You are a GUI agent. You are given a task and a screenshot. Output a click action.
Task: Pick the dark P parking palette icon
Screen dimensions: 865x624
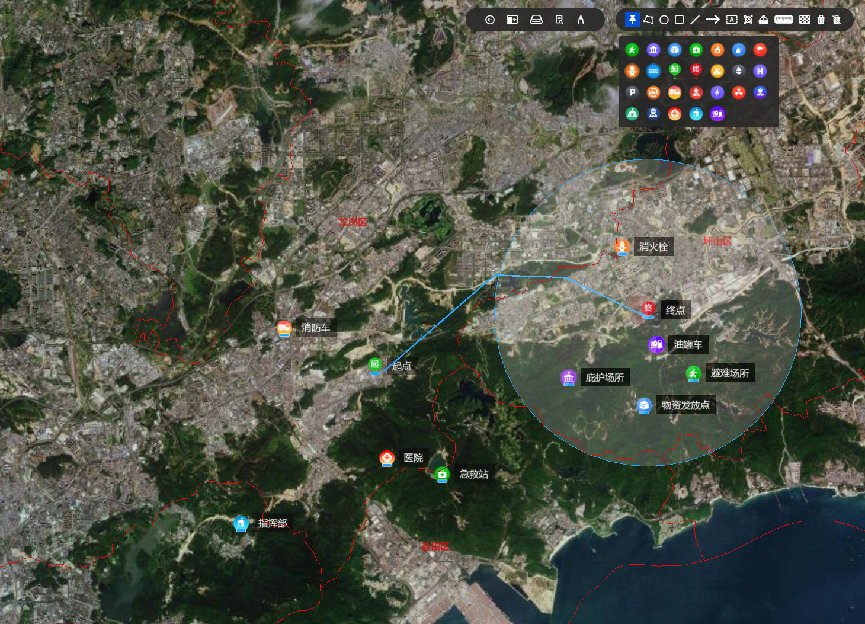(632, 93)
